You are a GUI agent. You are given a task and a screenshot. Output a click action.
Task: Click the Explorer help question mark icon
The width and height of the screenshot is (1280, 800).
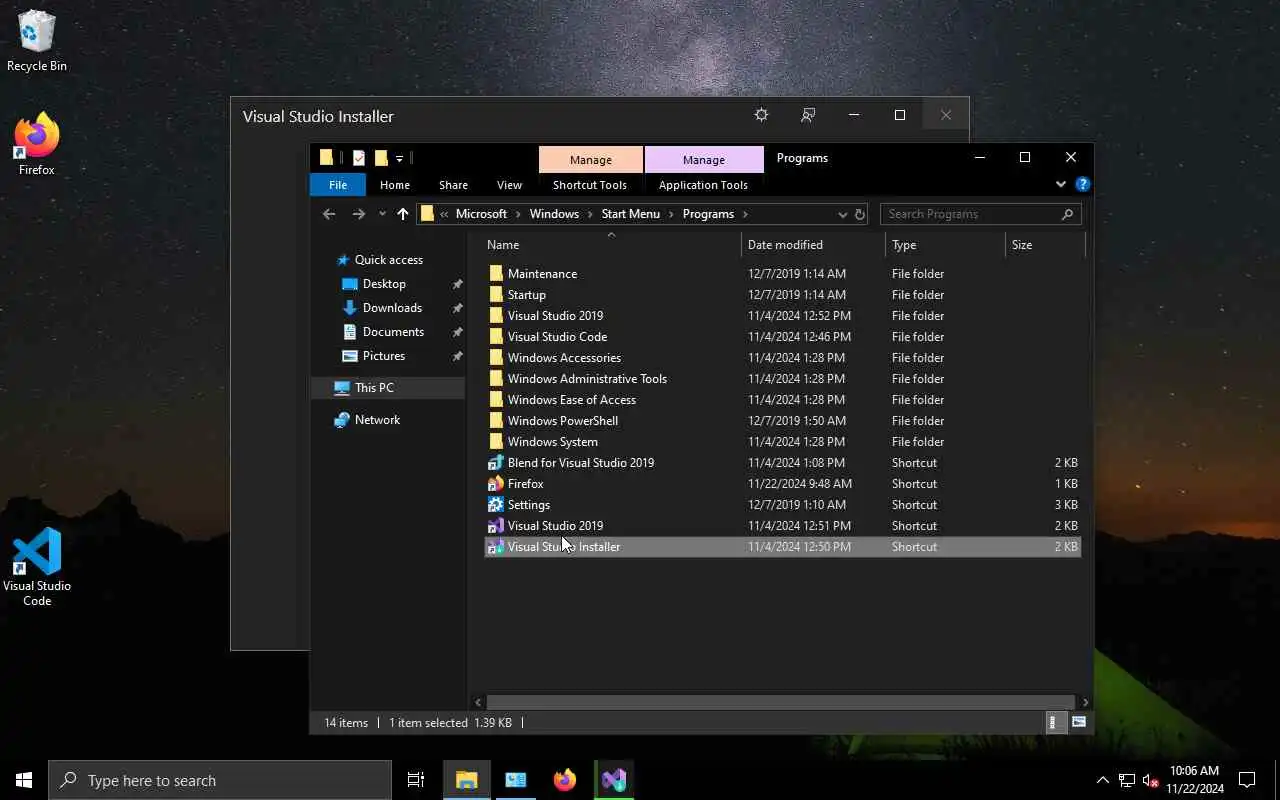click(x=1082, y=184)
